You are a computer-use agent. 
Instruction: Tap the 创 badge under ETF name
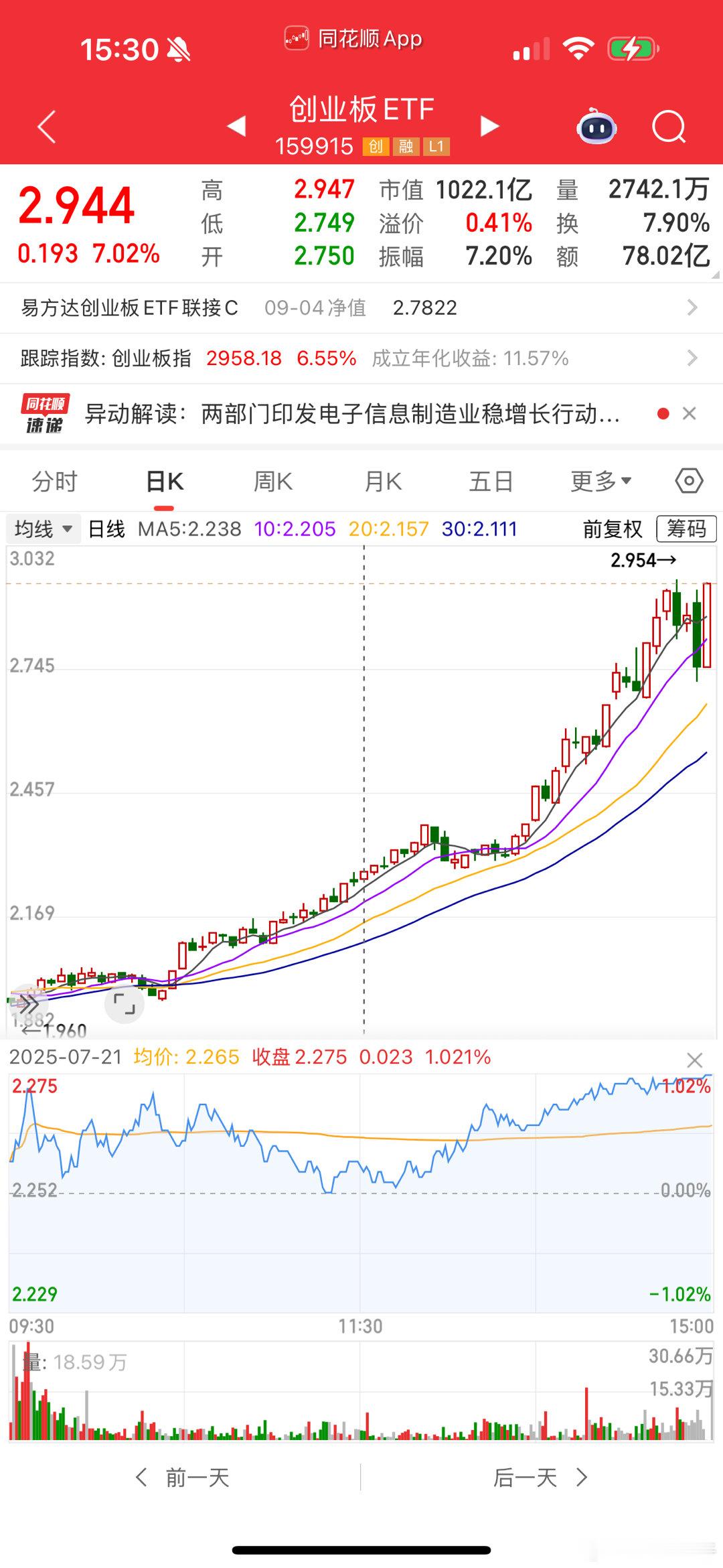point(376,146)
